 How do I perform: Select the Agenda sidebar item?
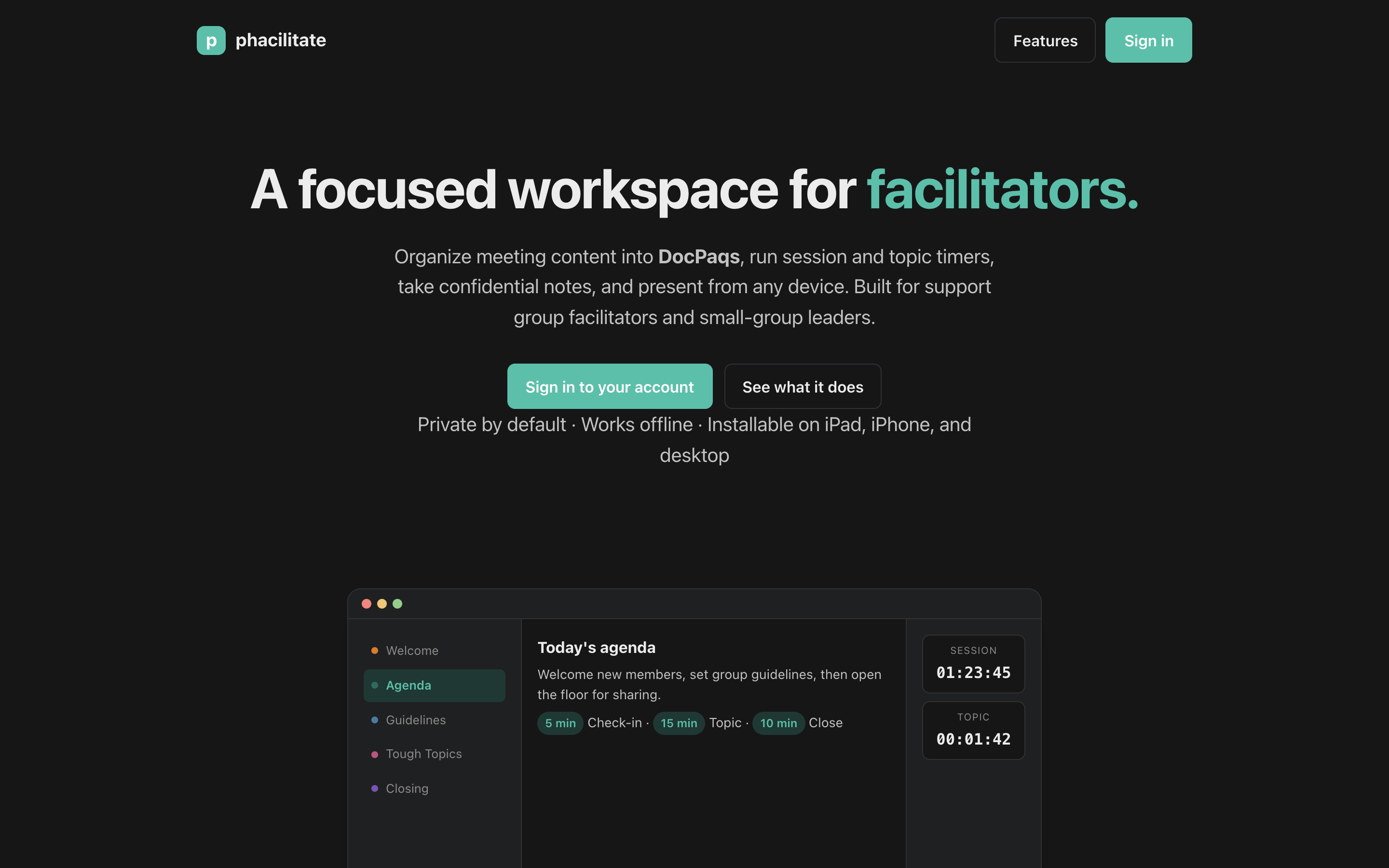pyautogui.click(x=434, y=685)
